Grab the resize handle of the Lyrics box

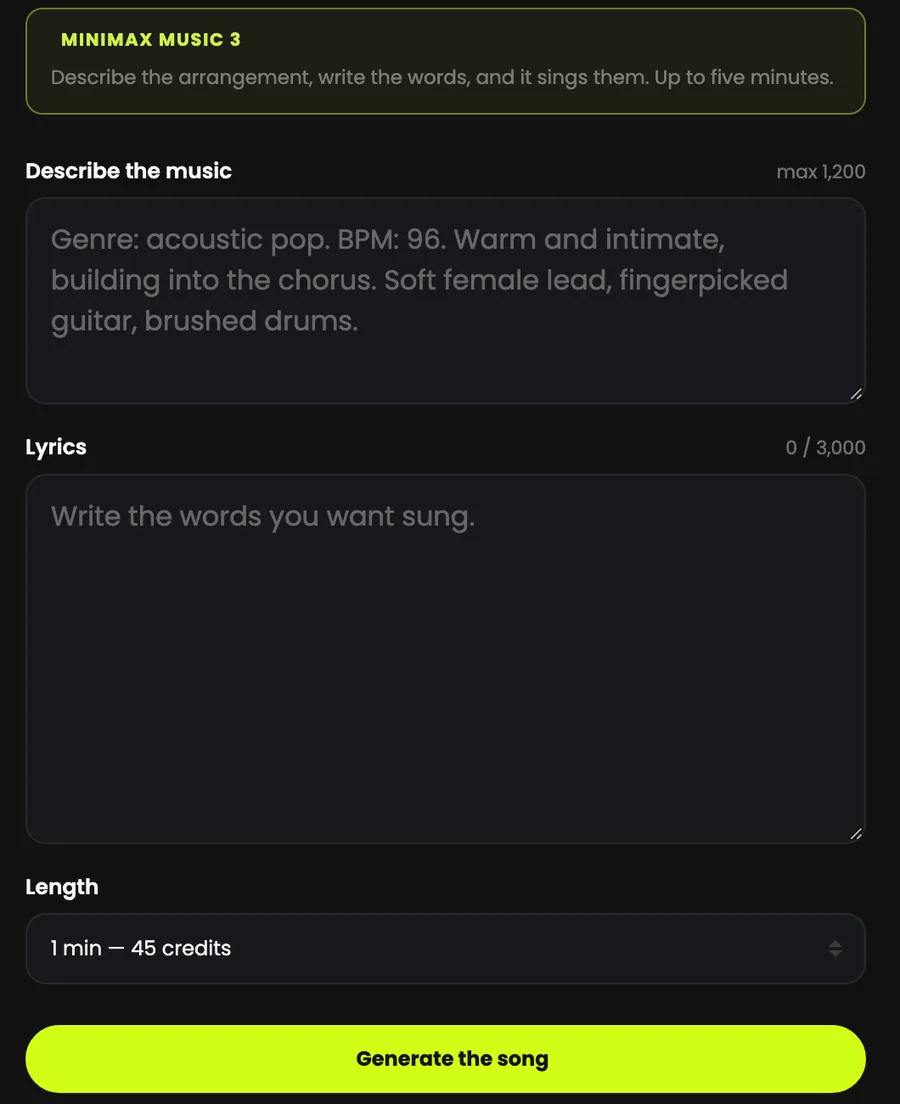pos(856,834)
